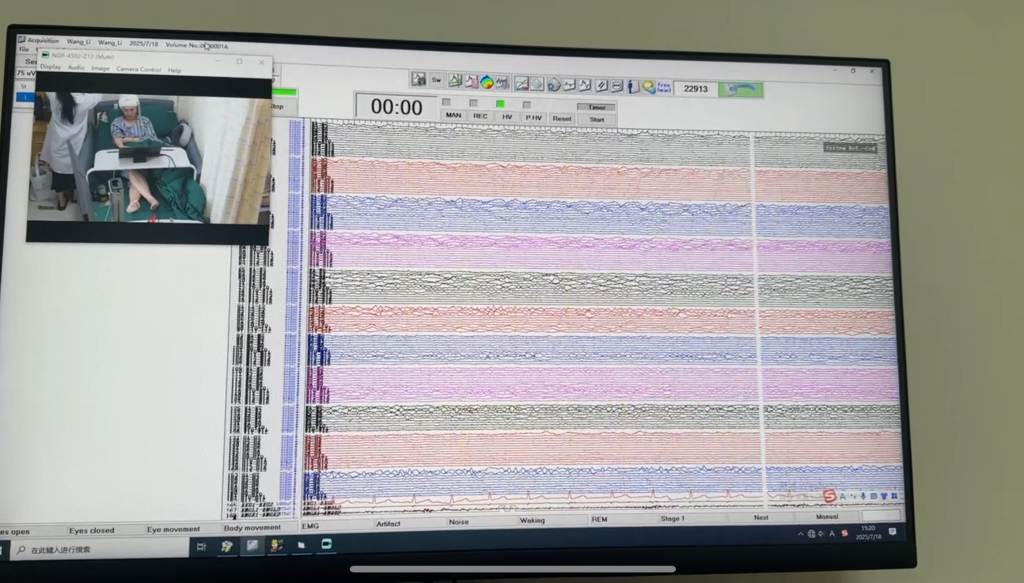Viewport: 1024px width, 583px height.
Task: Reset the timer
Action: [x=562, y=119]
